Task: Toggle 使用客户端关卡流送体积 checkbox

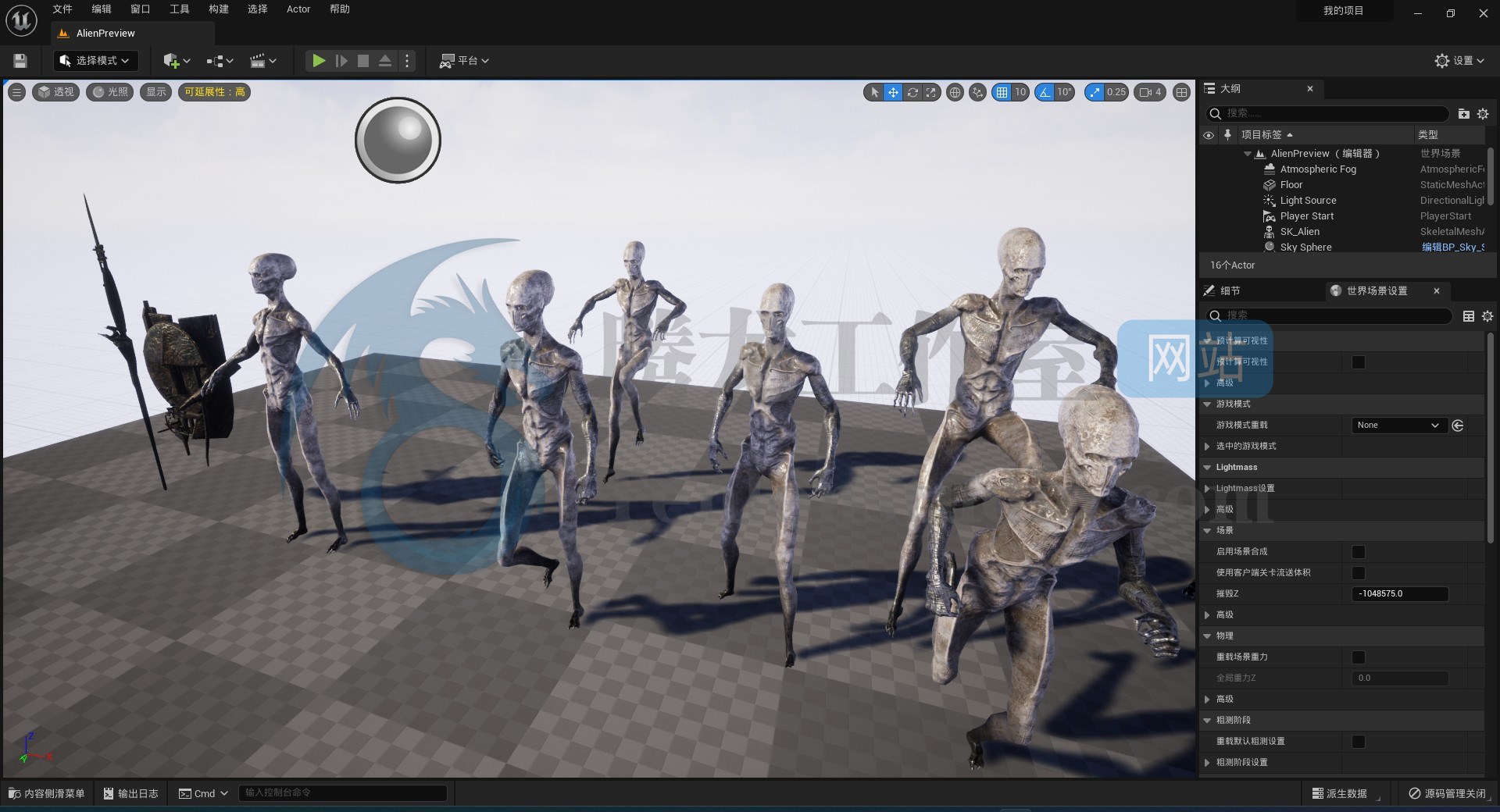Action: pos(1359,573)
